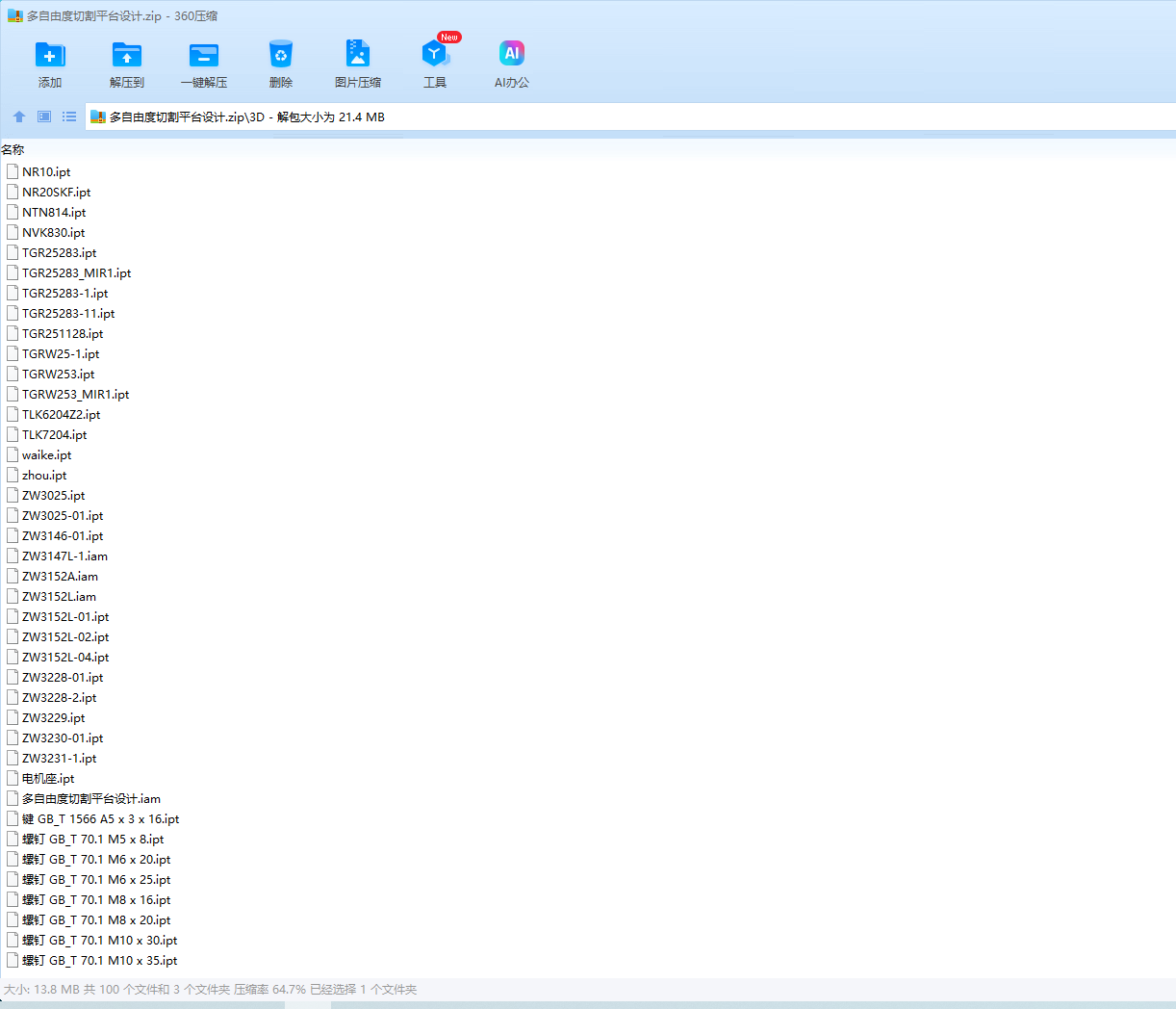Click the 添加 (Add) toolbar icon
Screen dimensions: 1176x1009
coord(50,55)
